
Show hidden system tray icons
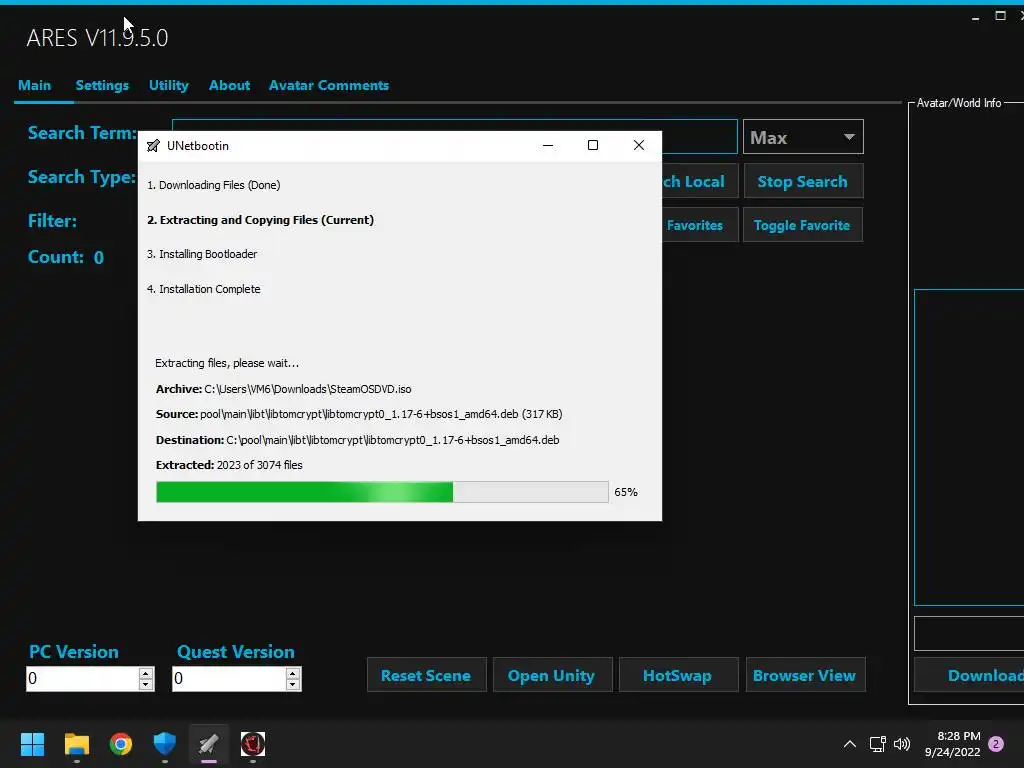tap(850, 744)
